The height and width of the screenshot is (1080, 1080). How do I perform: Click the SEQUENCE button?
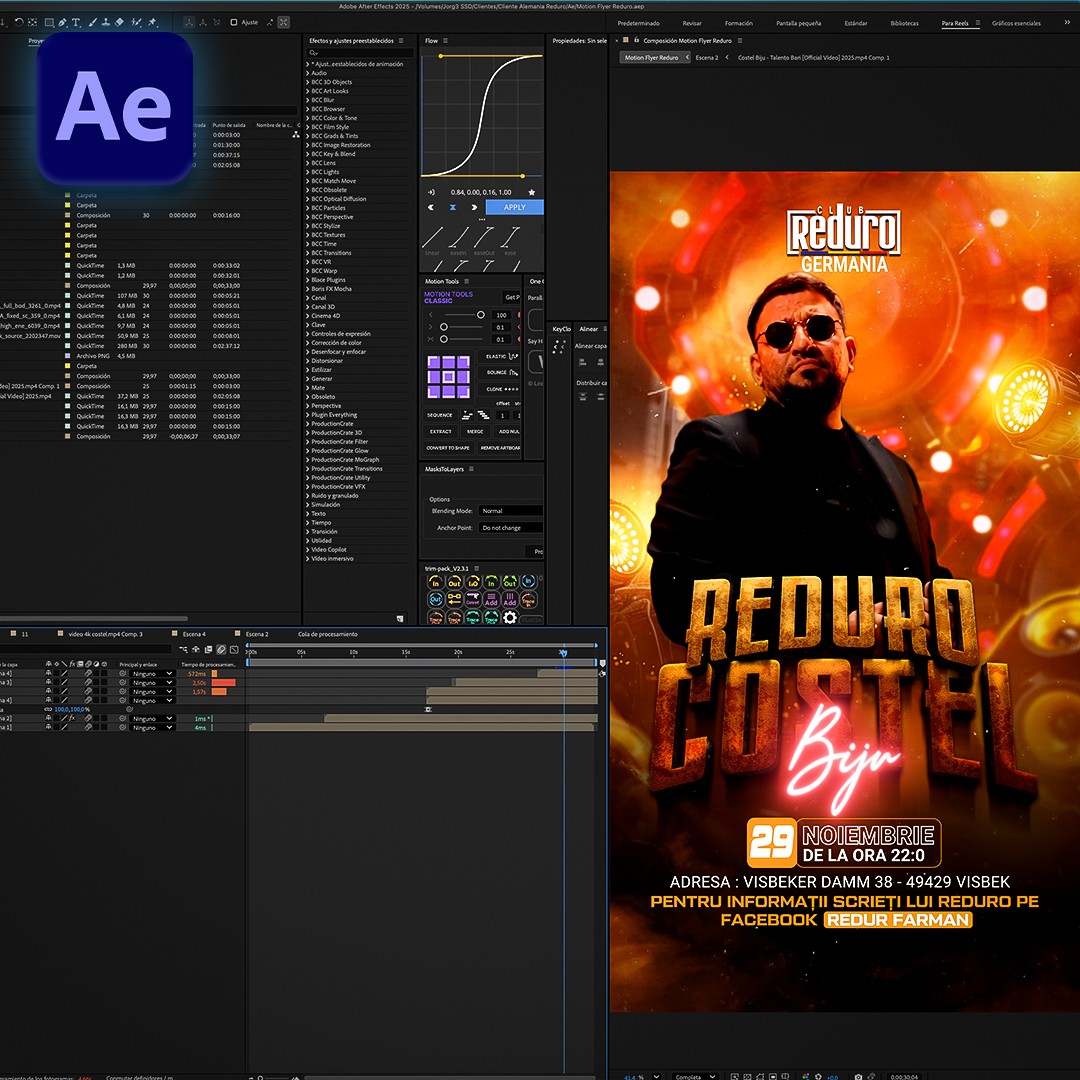tap(439, 415)
